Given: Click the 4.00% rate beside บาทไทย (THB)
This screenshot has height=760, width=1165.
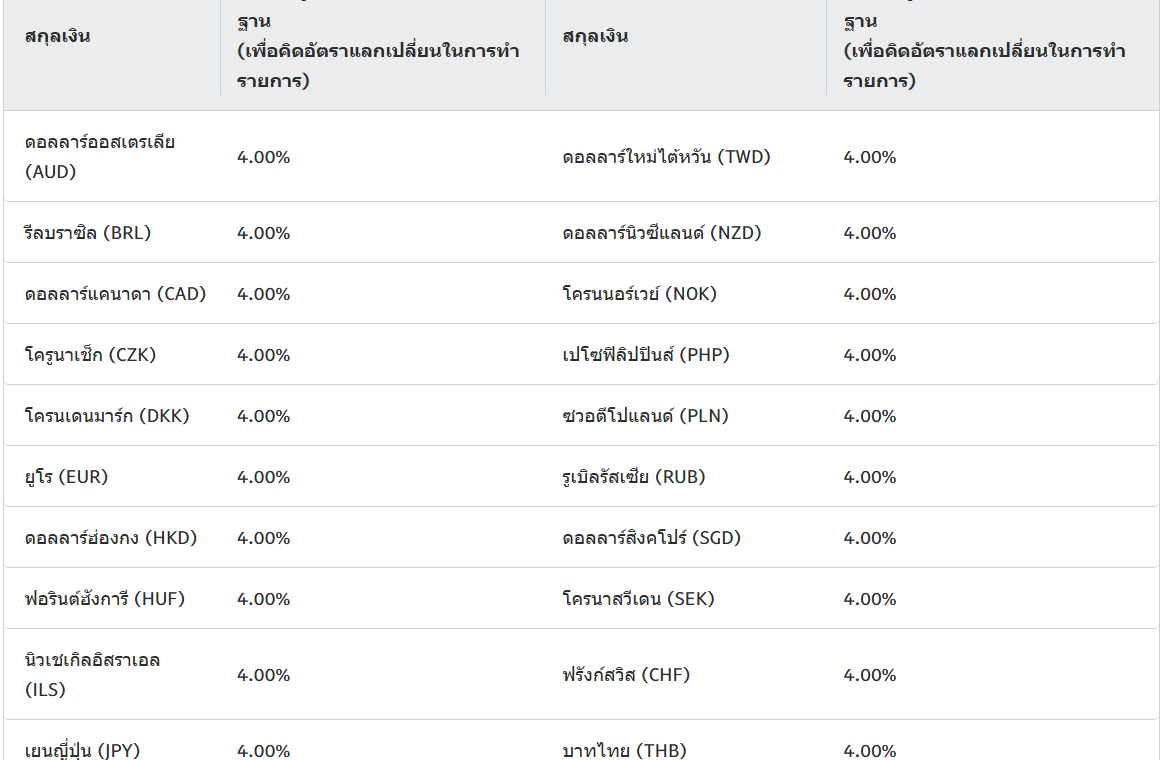Looking at the screenshot, I should (x=869, y=750).
